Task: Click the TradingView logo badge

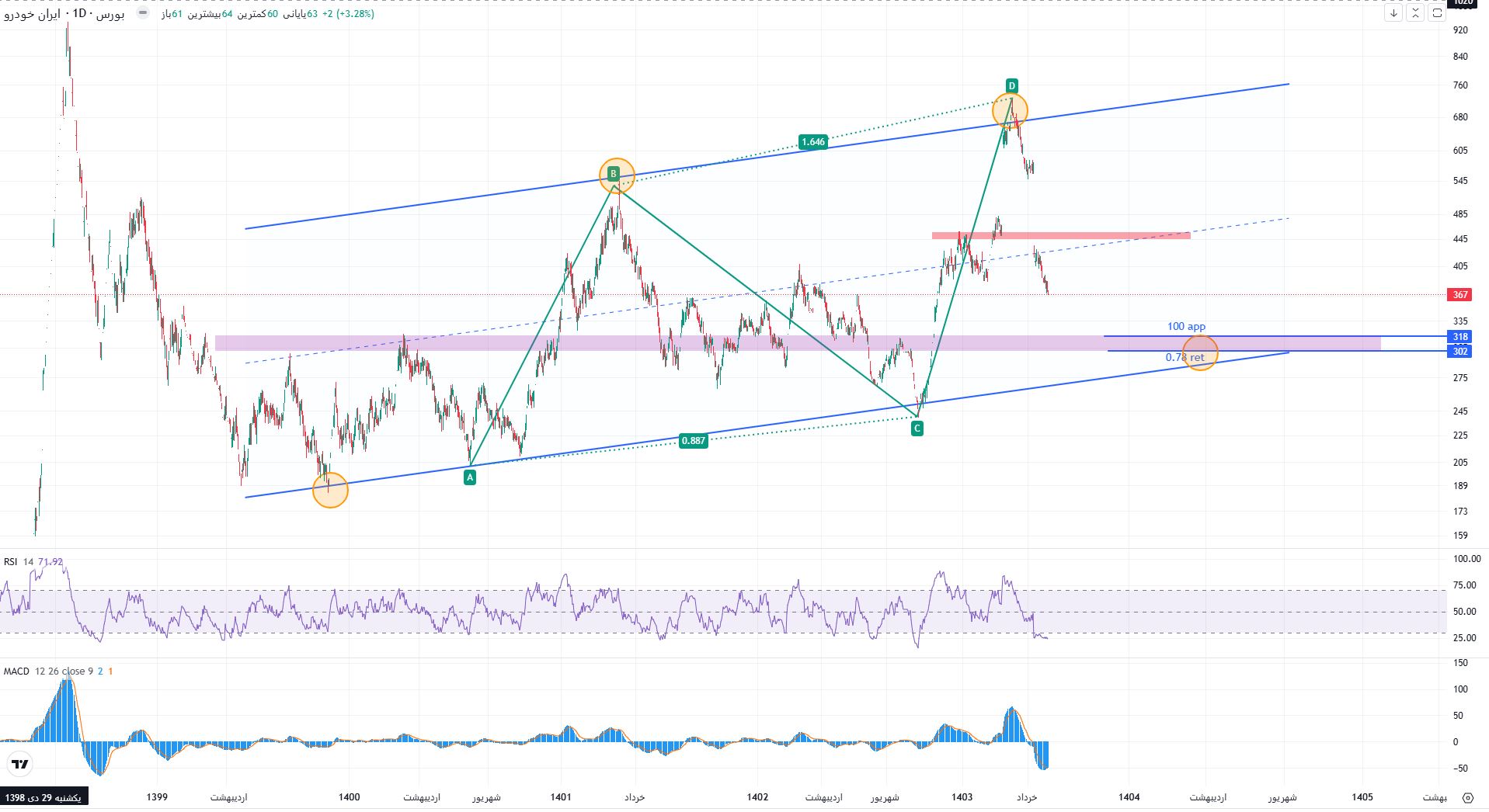Action: pos(21,765)
